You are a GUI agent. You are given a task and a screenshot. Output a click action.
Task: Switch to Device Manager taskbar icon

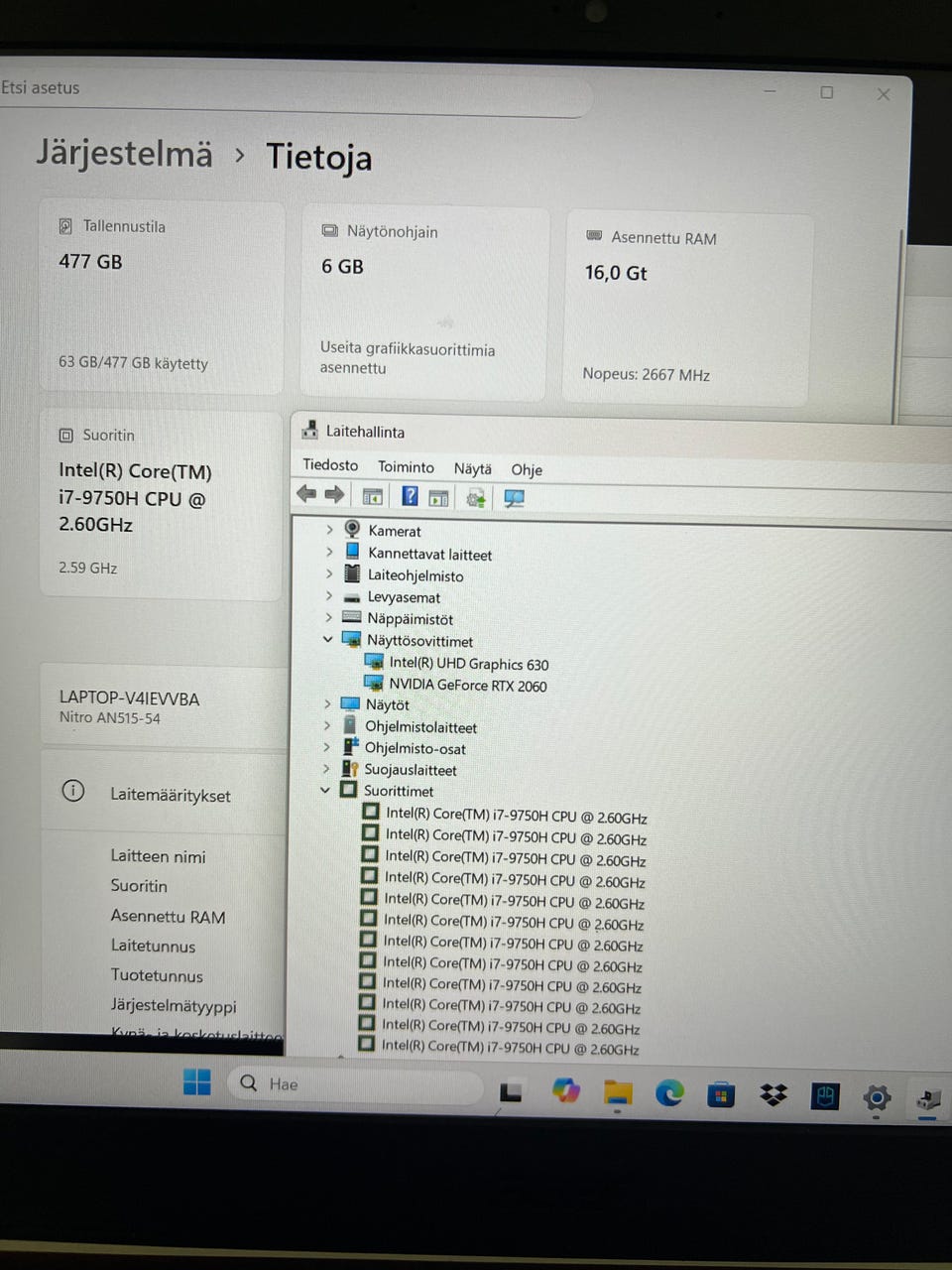[x=928, y=1098]
